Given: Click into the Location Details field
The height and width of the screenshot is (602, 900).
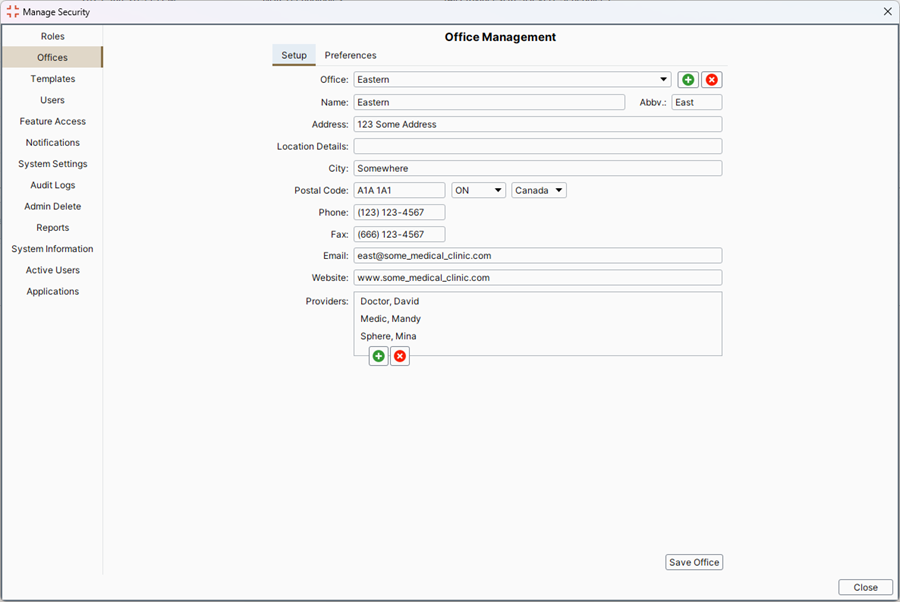Looking at the screenshot, I should pos(537,147).
